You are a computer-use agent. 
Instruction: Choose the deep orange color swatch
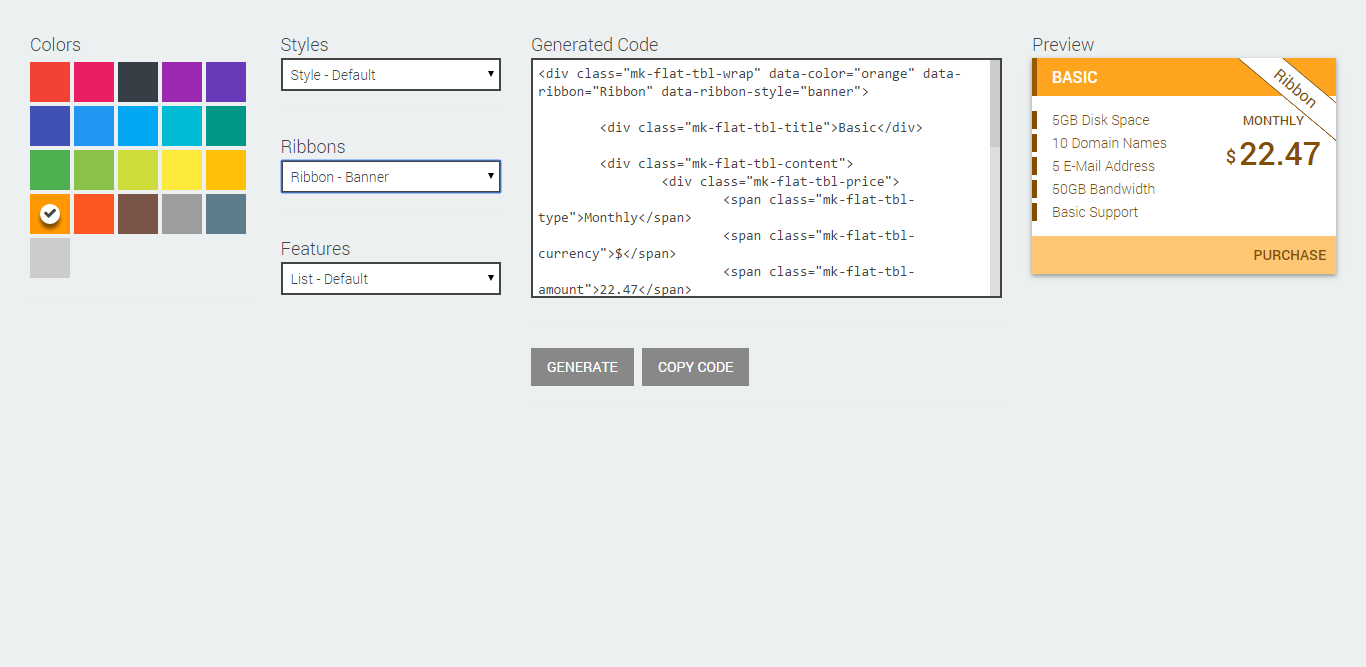tap(94, 214)
